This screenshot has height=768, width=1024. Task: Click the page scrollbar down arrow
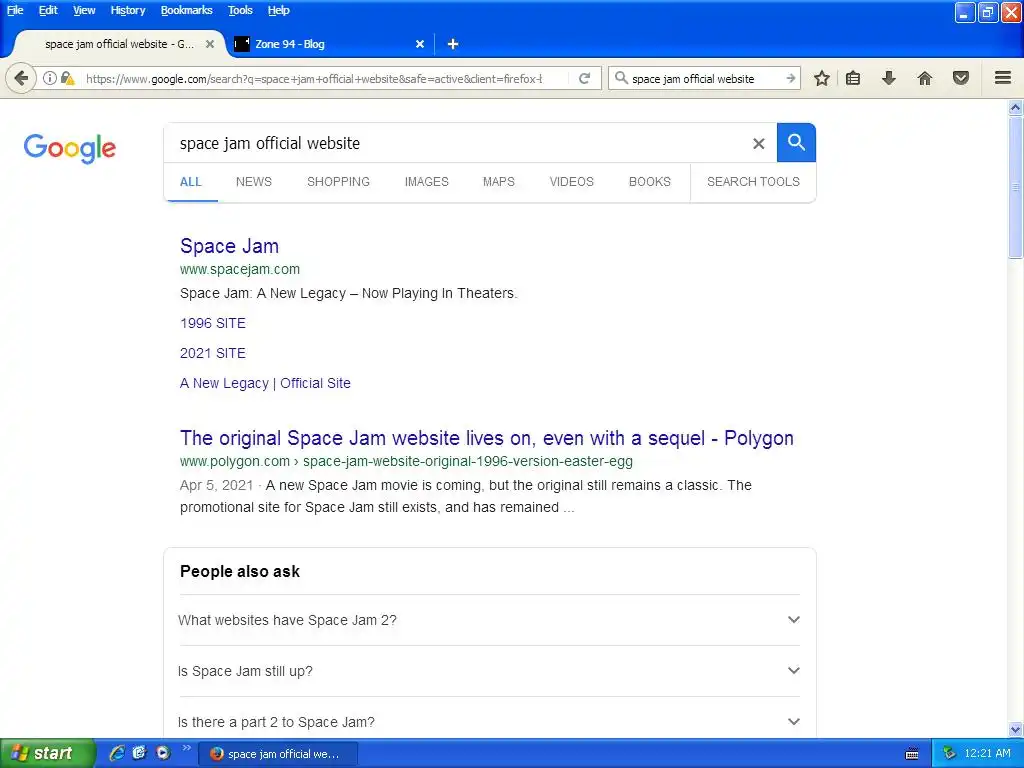click(x=1016, y=729)
